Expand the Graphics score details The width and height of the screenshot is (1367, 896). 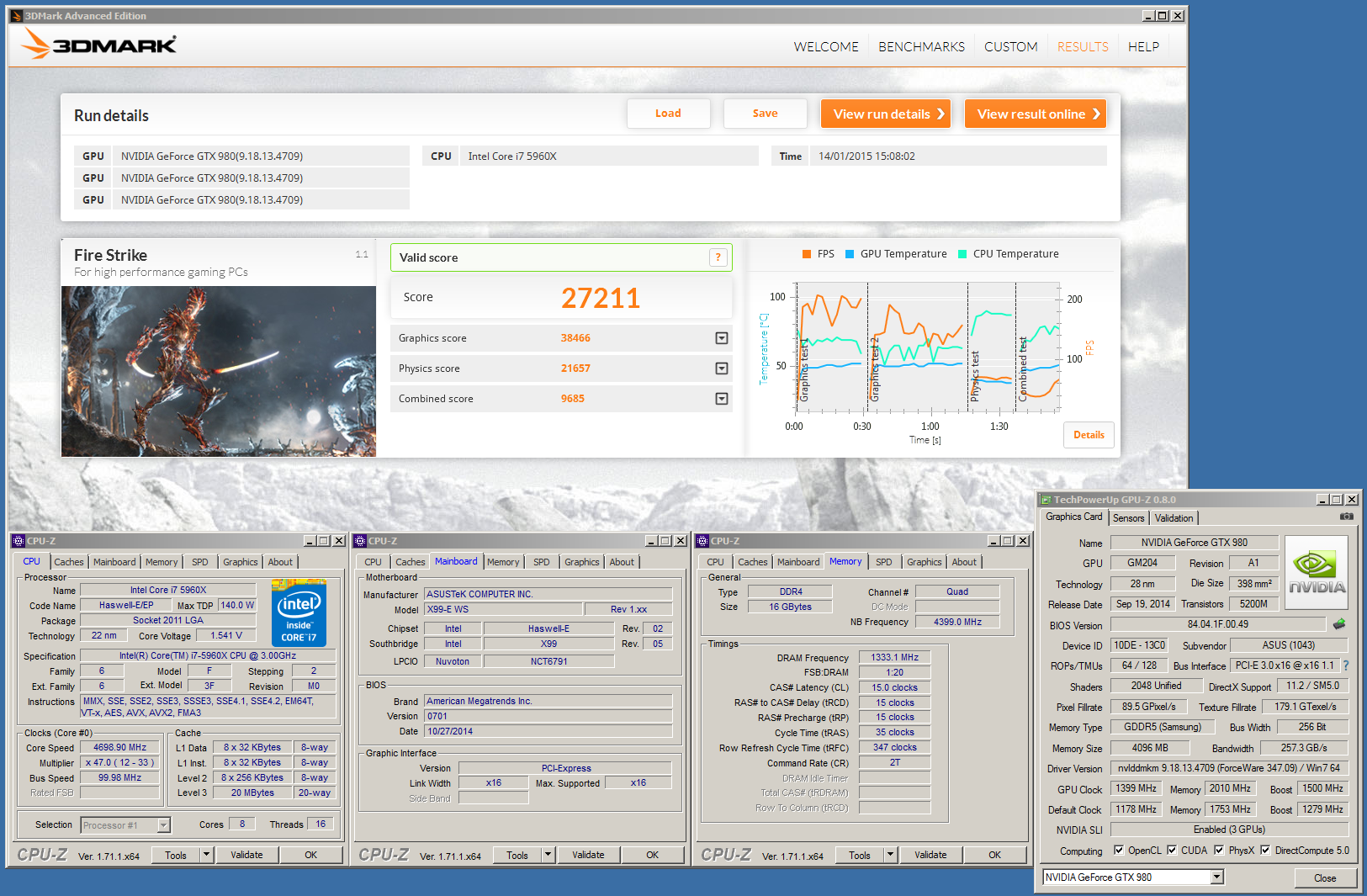721,338
